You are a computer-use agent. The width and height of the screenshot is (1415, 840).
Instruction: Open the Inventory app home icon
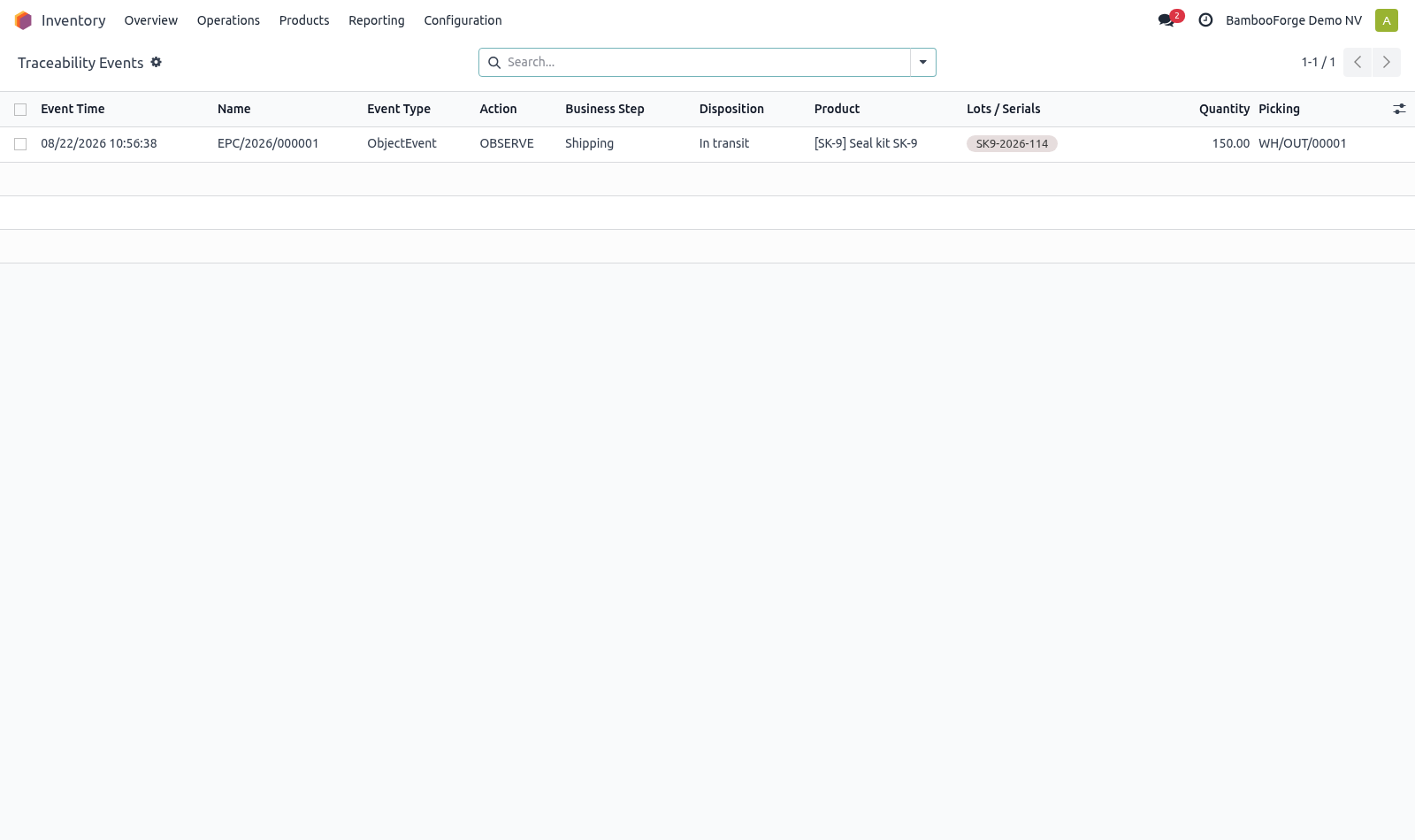click(23, 20)
